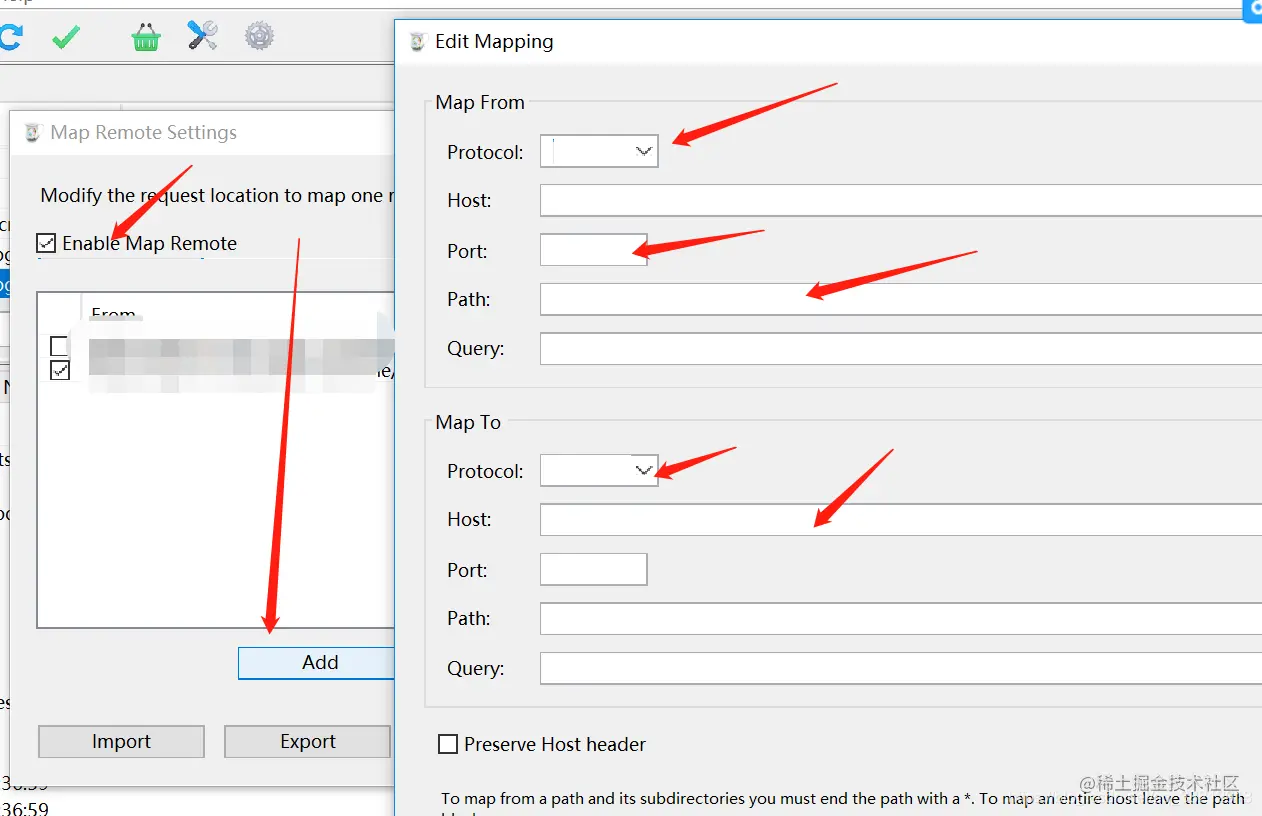Click the blue refresh toolbar icon
Image resolution: width=1262 pixels, height=816 pixels.
pos(9,38)
